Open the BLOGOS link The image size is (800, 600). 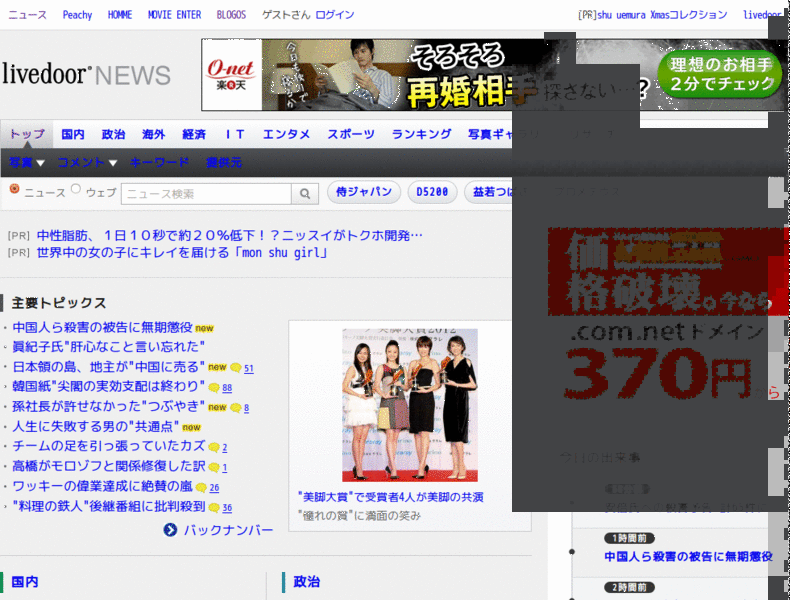coord(231,15)
